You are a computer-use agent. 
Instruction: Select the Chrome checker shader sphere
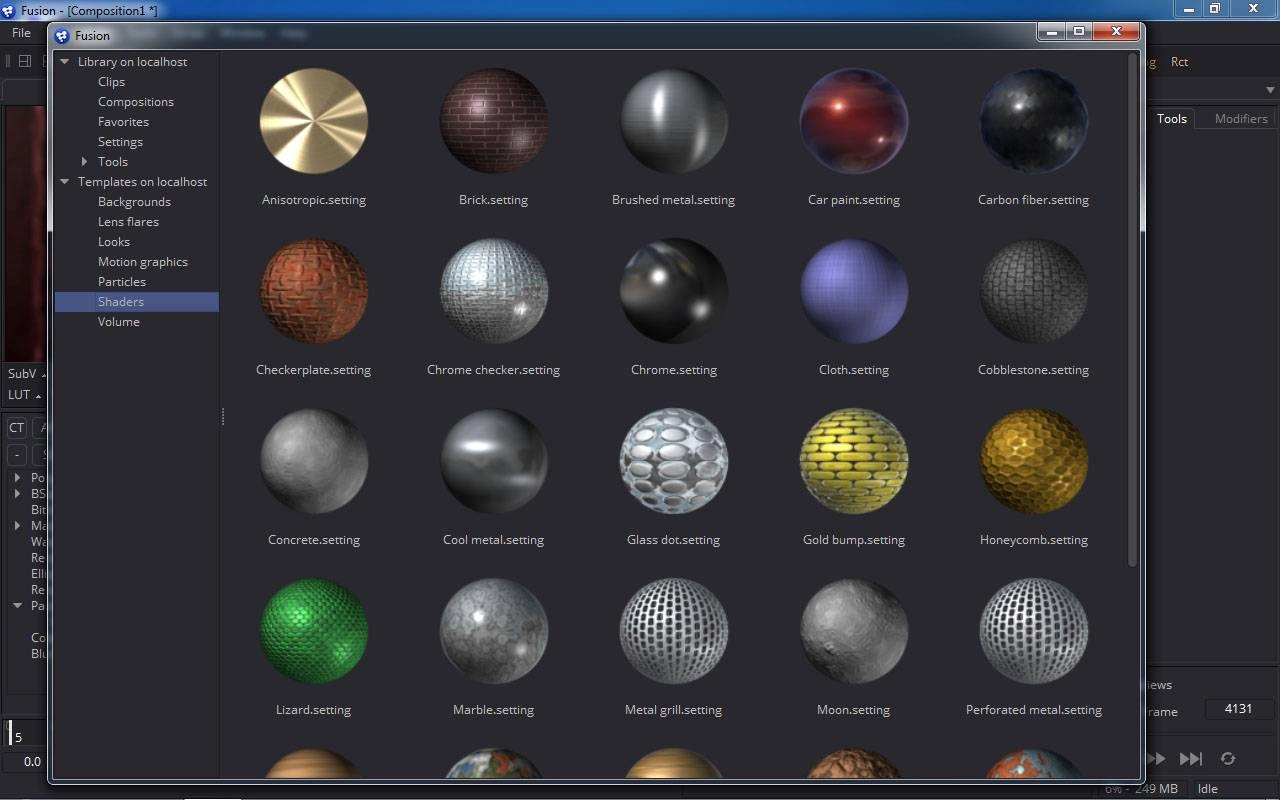[x=494, y=291]
